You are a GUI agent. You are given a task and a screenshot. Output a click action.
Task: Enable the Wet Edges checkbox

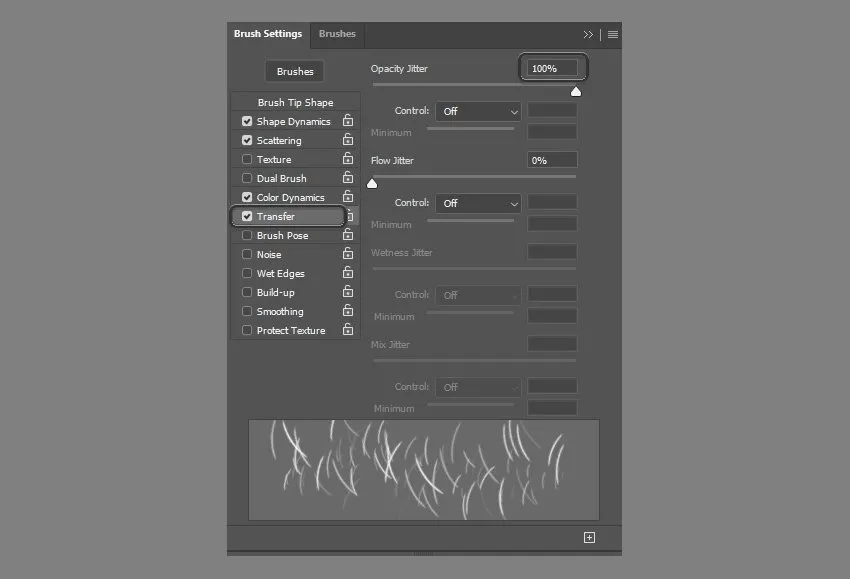pyautogui.click(x=247, y=274)
